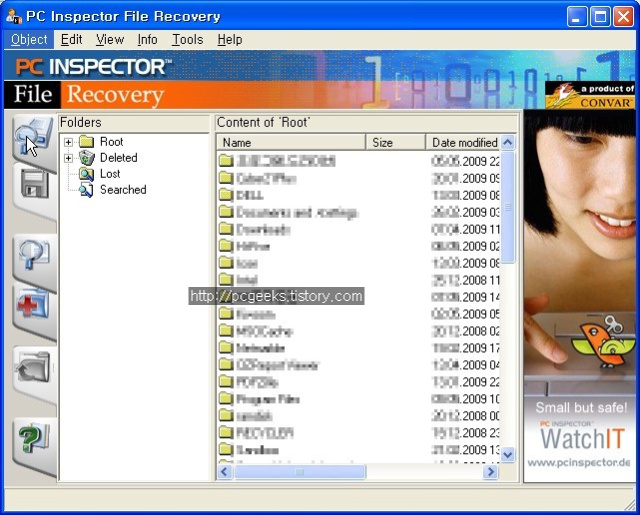This screenshot has height=515, width=640.
Task: Open the View menu
Action: pyautogui.click(x=110, y=40)
